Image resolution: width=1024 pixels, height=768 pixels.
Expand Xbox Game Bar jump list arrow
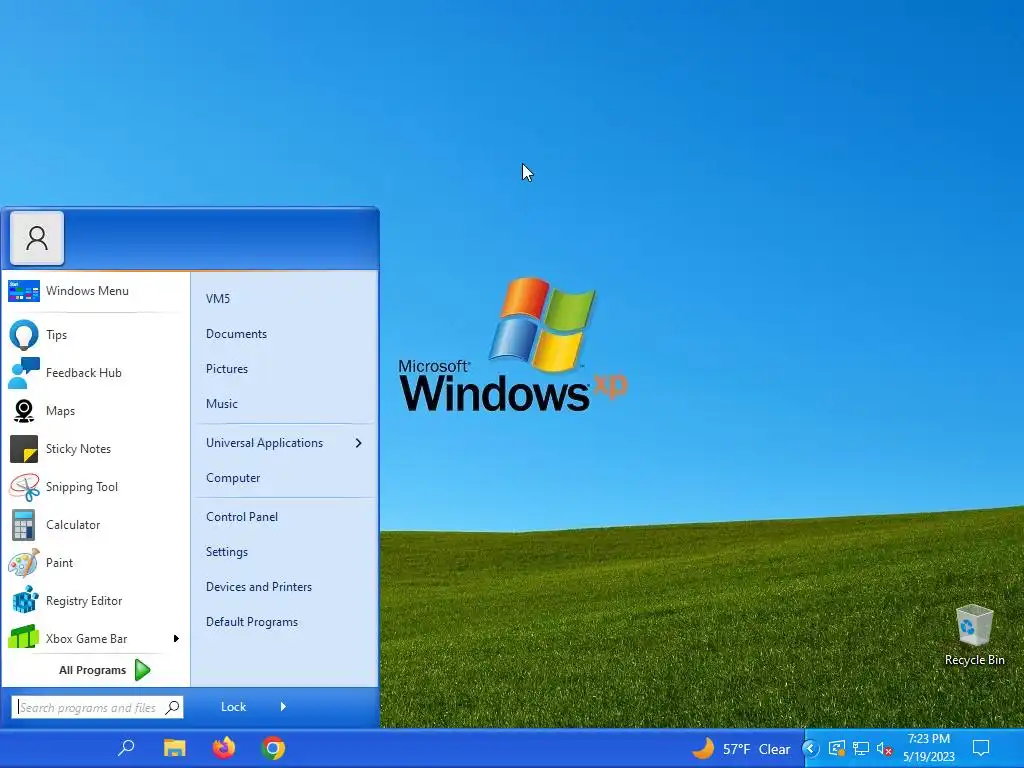pyautogui.click(x=176, y=639)
